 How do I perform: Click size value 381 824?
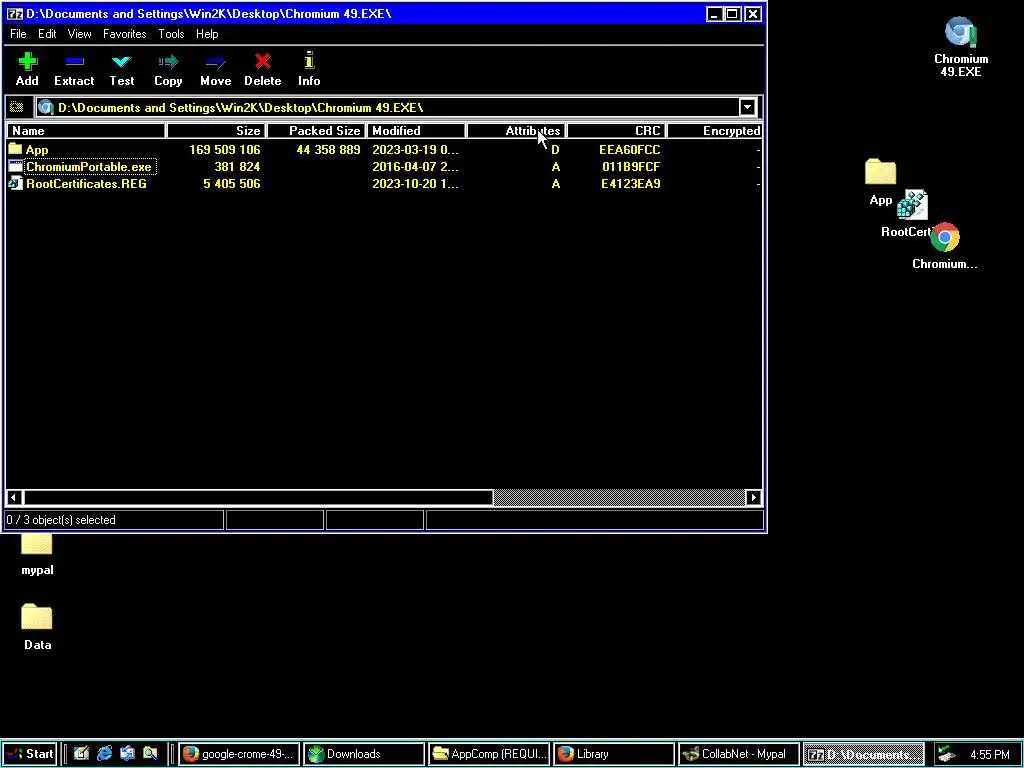coord(237,167)
